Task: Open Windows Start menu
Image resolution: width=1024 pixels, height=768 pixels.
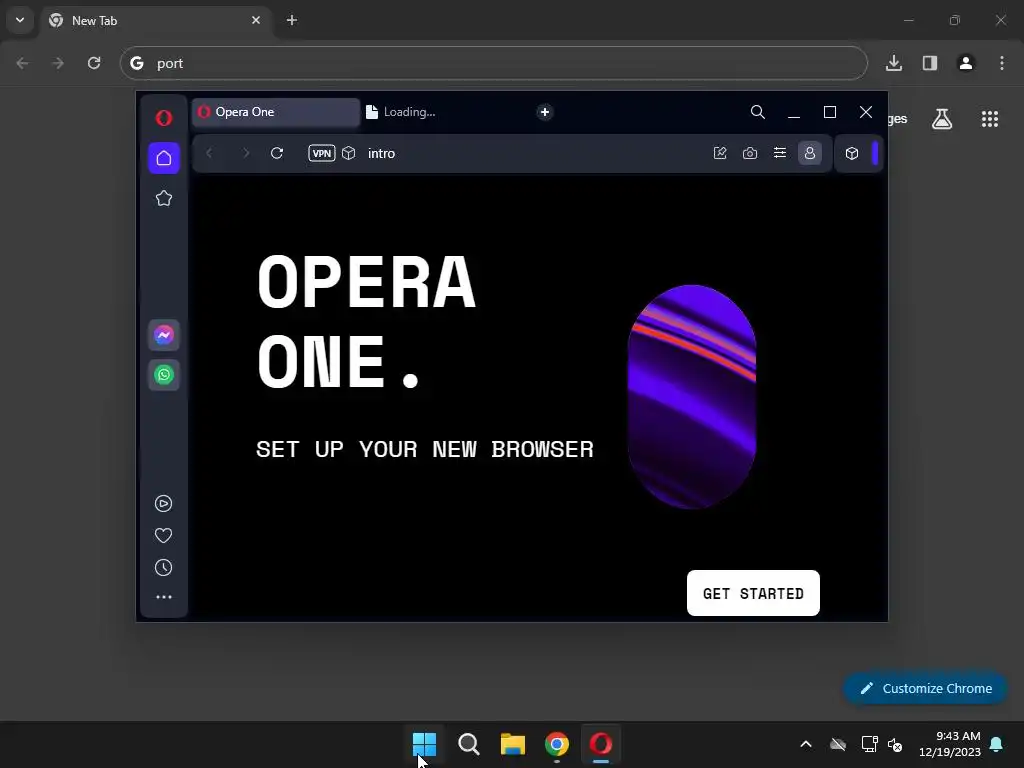Action: pyautogui.click(x=424, y=744)
